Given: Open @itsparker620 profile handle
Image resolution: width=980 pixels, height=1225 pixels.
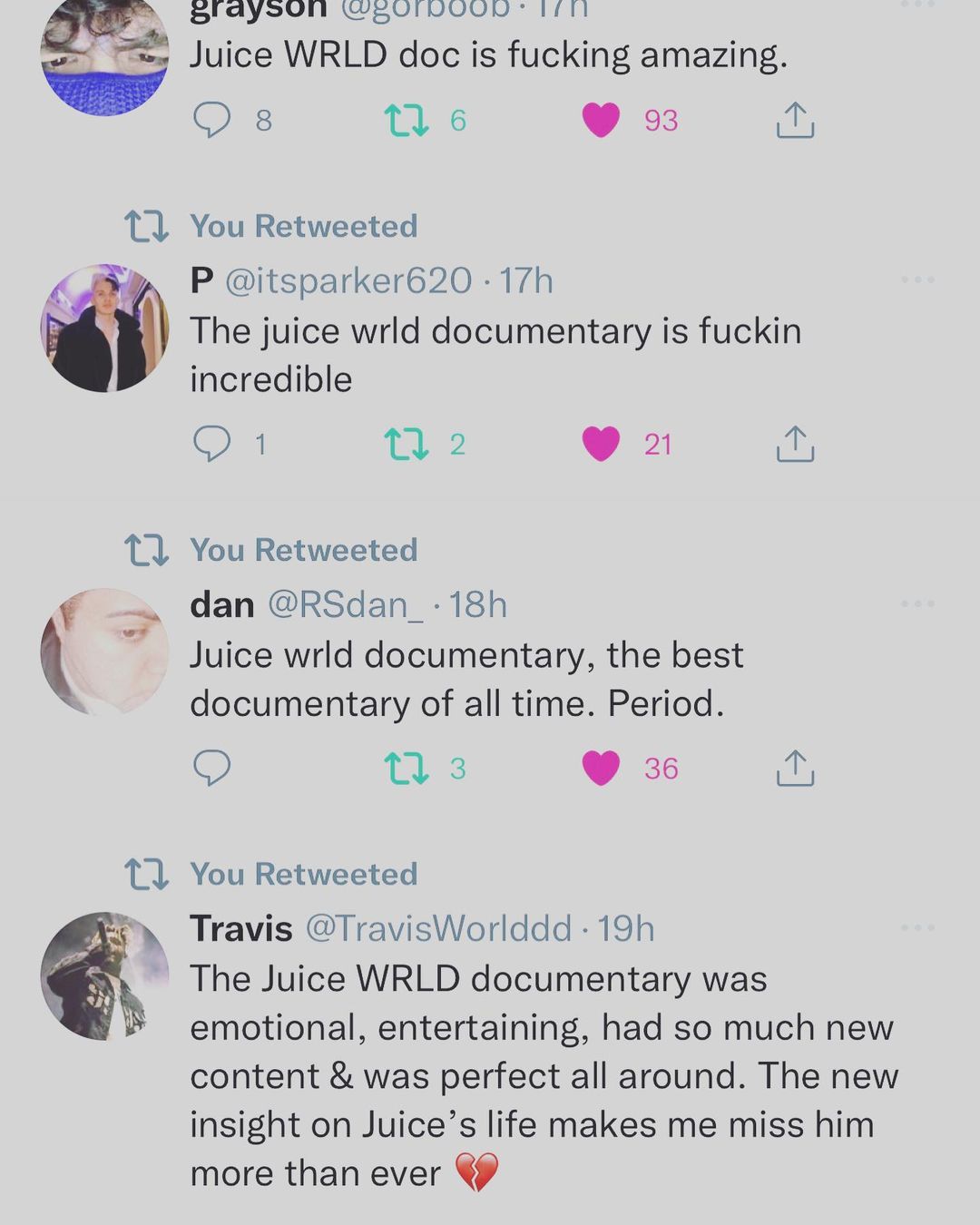Looking at the screenshot, I should tap(348, 281).
